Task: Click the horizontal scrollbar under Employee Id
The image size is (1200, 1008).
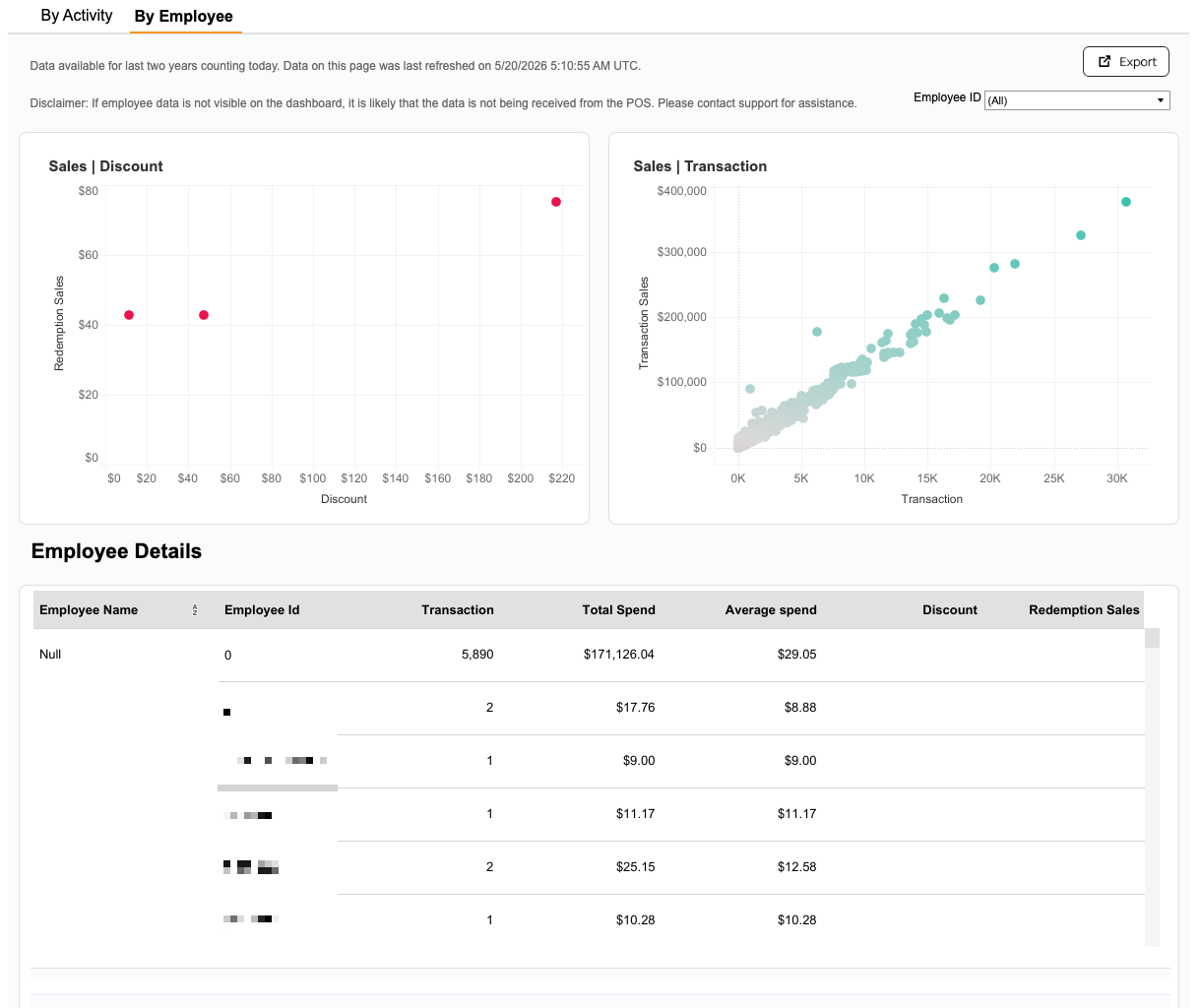Action: (278, 787)
